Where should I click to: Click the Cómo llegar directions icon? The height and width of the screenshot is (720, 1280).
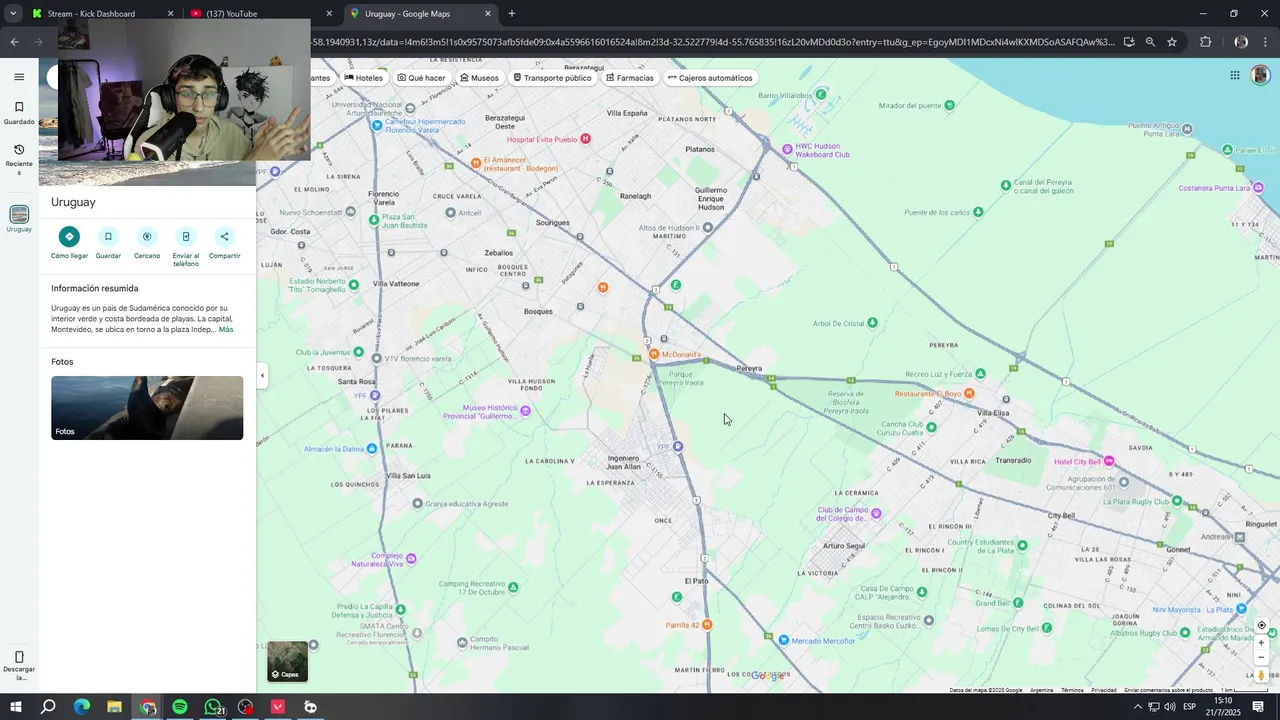pyautogui.click(x=69, y=237)
